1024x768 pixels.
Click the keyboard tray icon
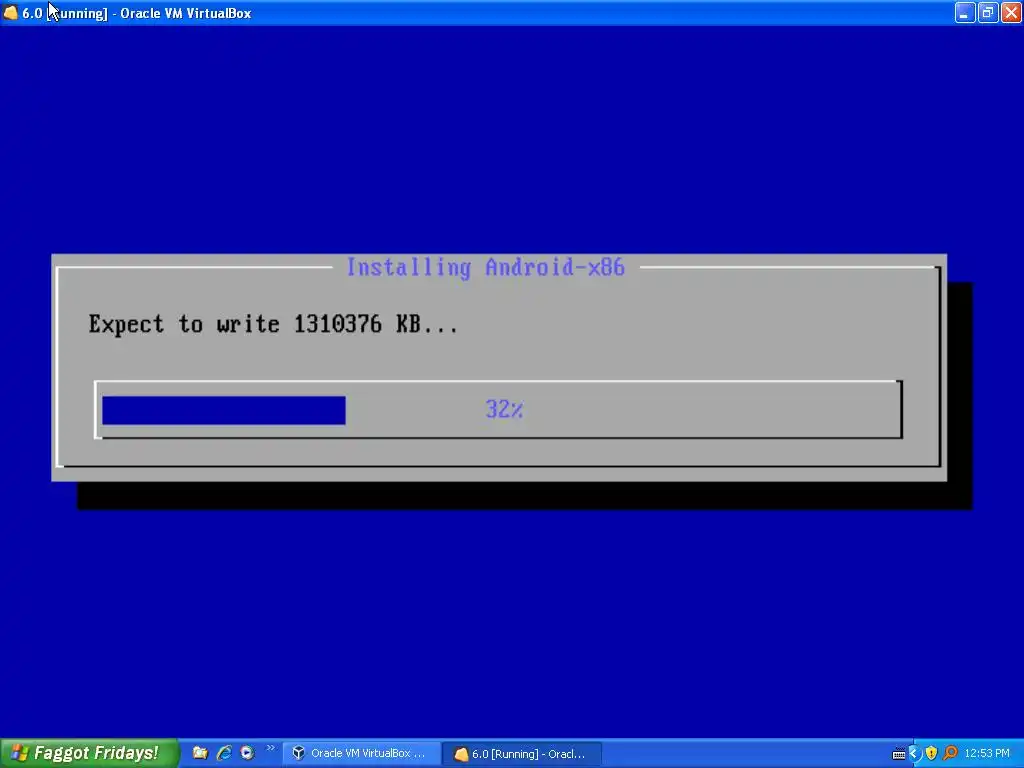click(899, 754)
